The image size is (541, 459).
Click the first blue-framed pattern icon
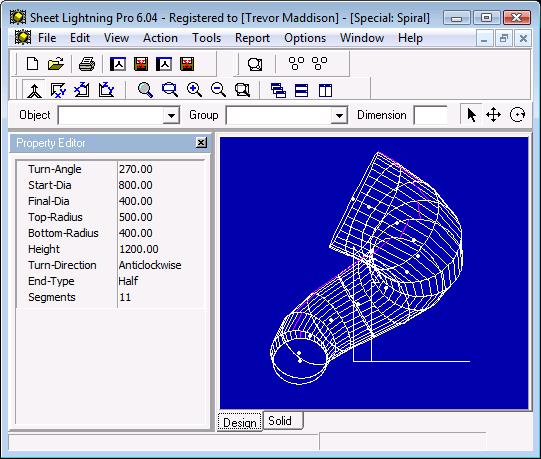point(118,64)
